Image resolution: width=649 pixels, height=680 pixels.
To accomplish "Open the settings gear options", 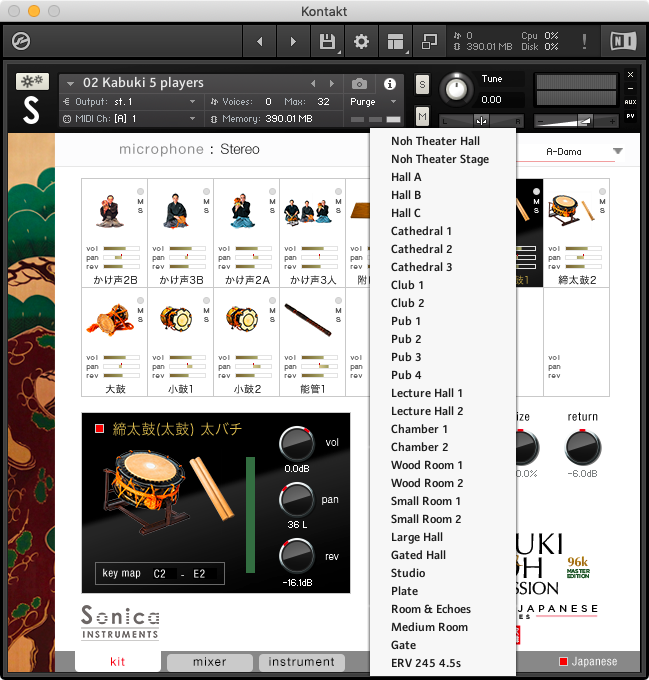I will tap(361, 42).
